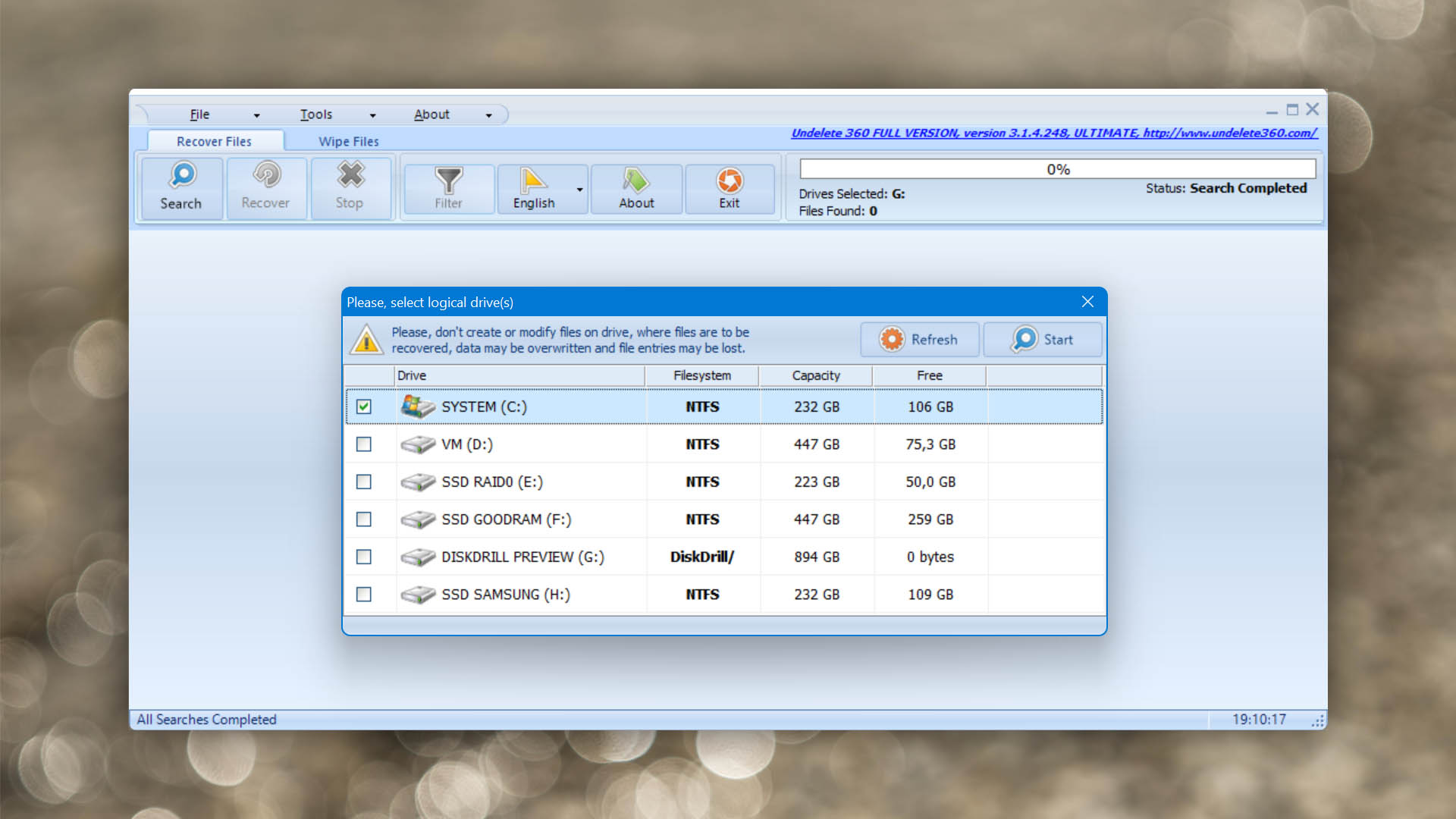
Task: Uncheck the SYSTEM (C:) drive checkbox
Action: (364, 406)
